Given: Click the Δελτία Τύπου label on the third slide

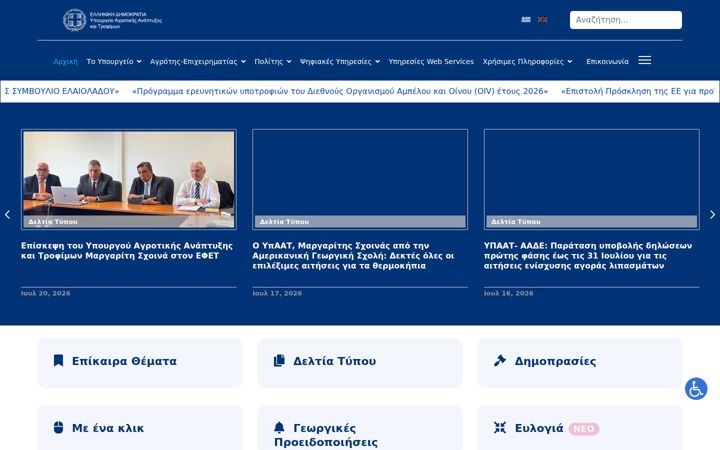Looking at the screenshot, I should [x=516, y=222].
